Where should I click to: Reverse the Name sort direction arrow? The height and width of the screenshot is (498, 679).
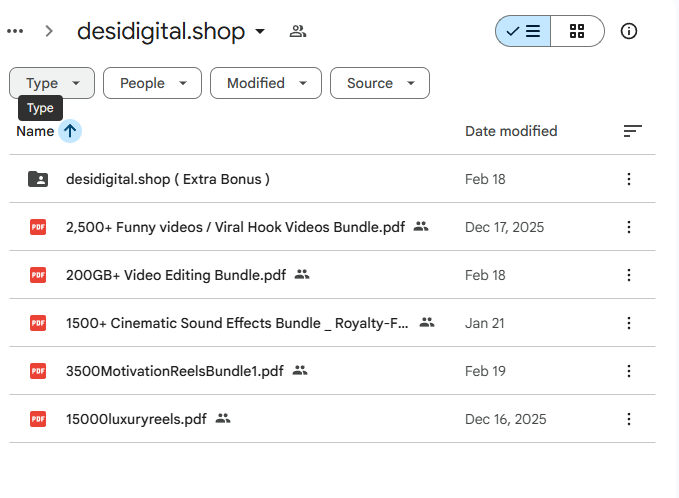pos(70,131)
